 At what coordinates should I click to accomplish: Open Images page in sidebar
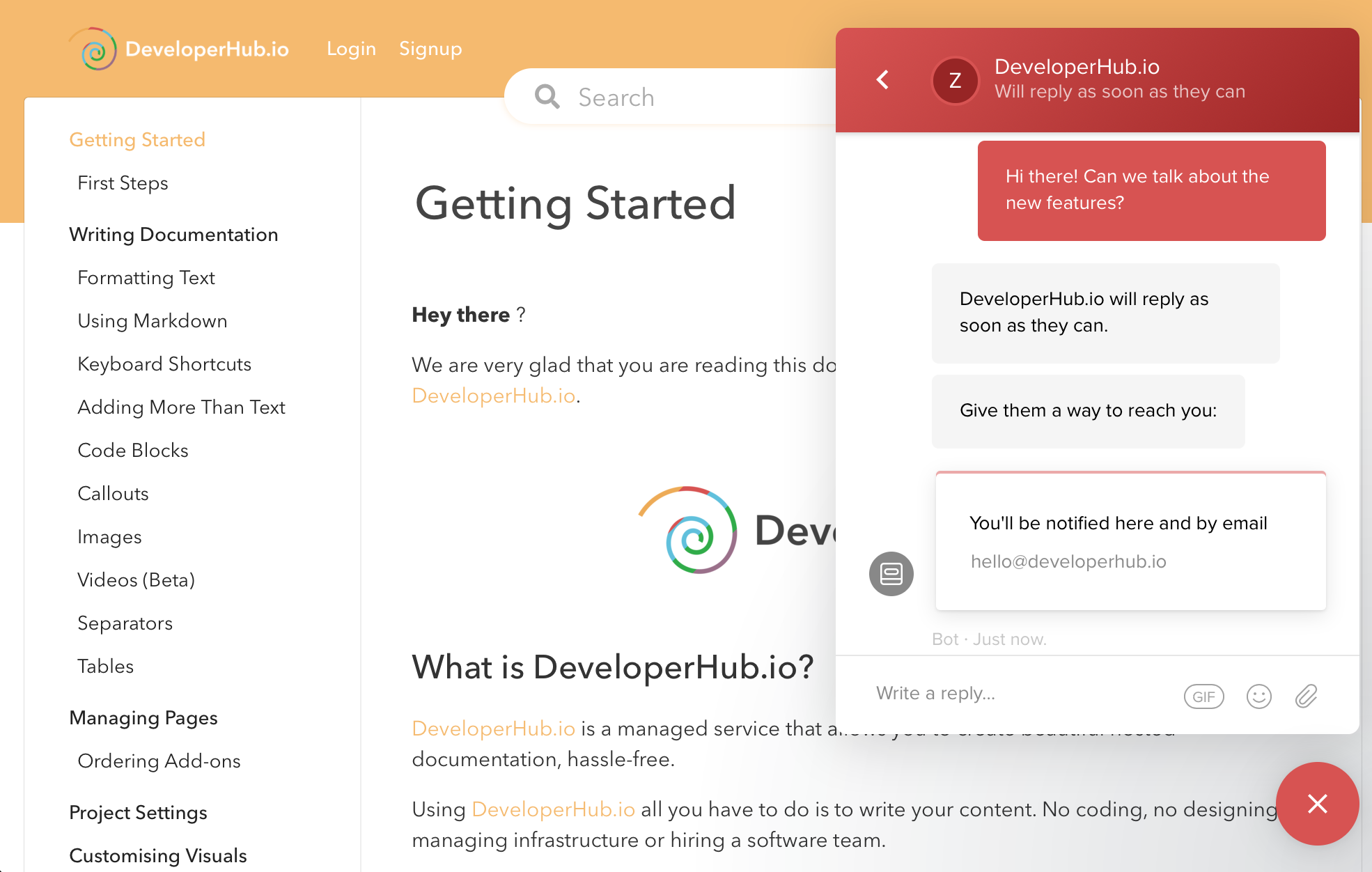(x=109, y=536)
